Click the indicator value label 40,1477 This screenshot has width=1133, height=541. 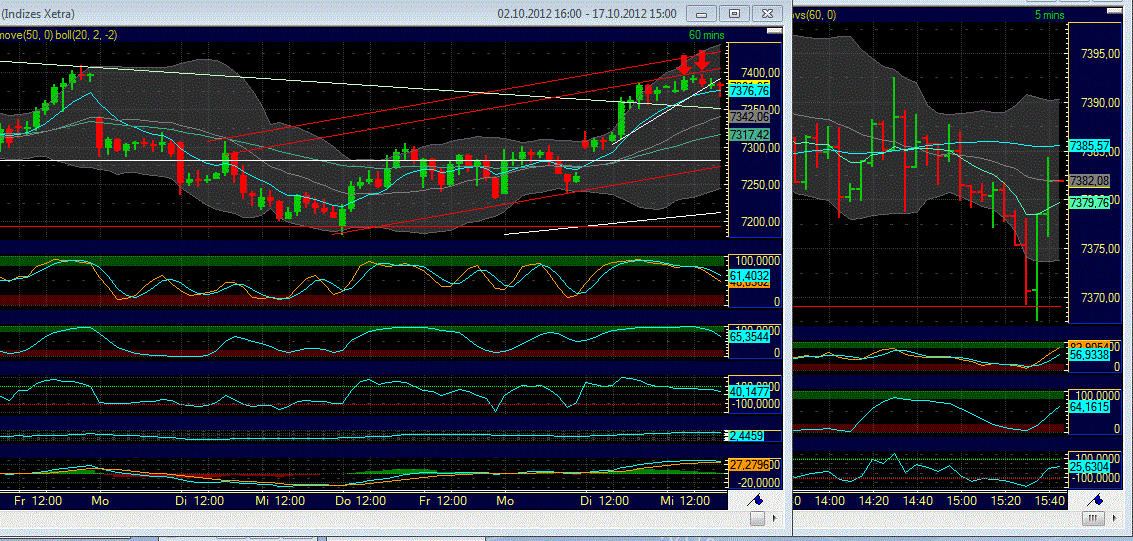click(749, 391)
